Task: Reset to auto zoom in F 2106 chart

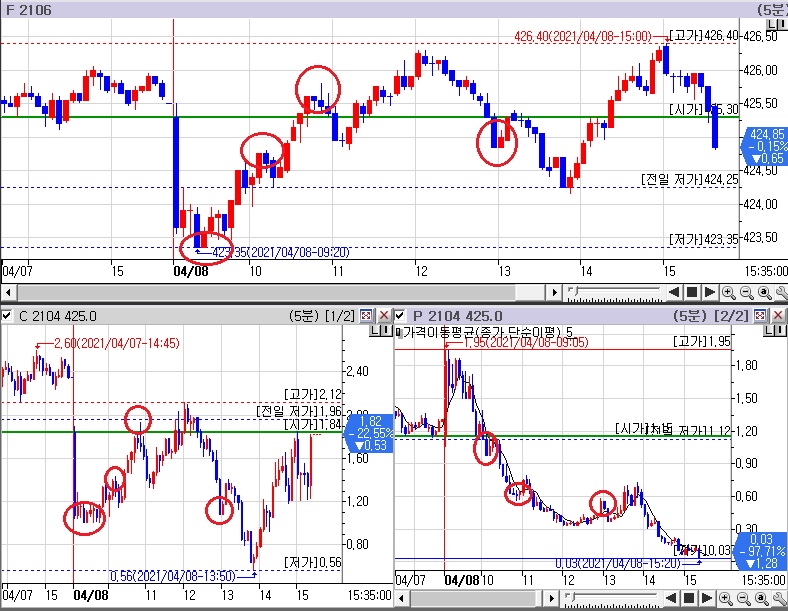Action: pos(764,292)
